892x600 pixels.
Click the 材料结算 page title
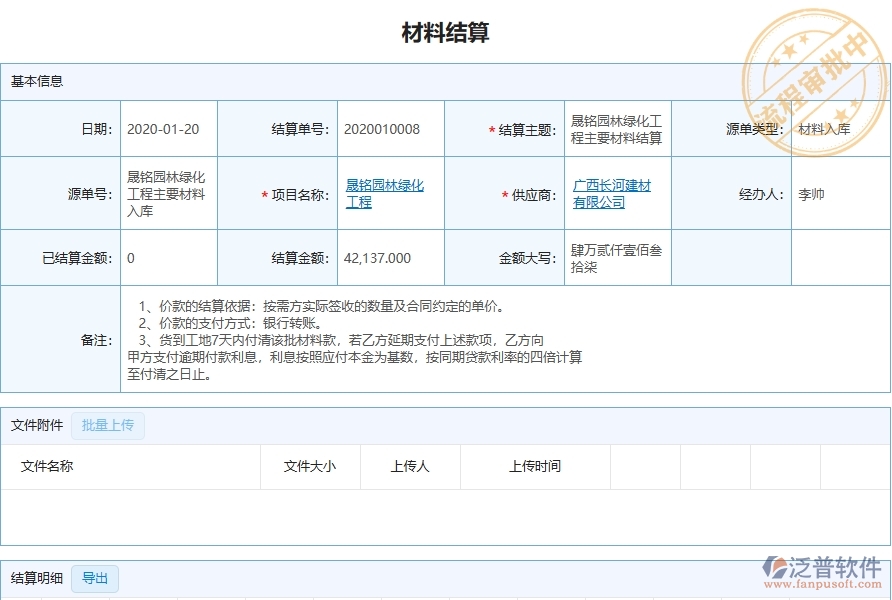click(x=446, y=32)
